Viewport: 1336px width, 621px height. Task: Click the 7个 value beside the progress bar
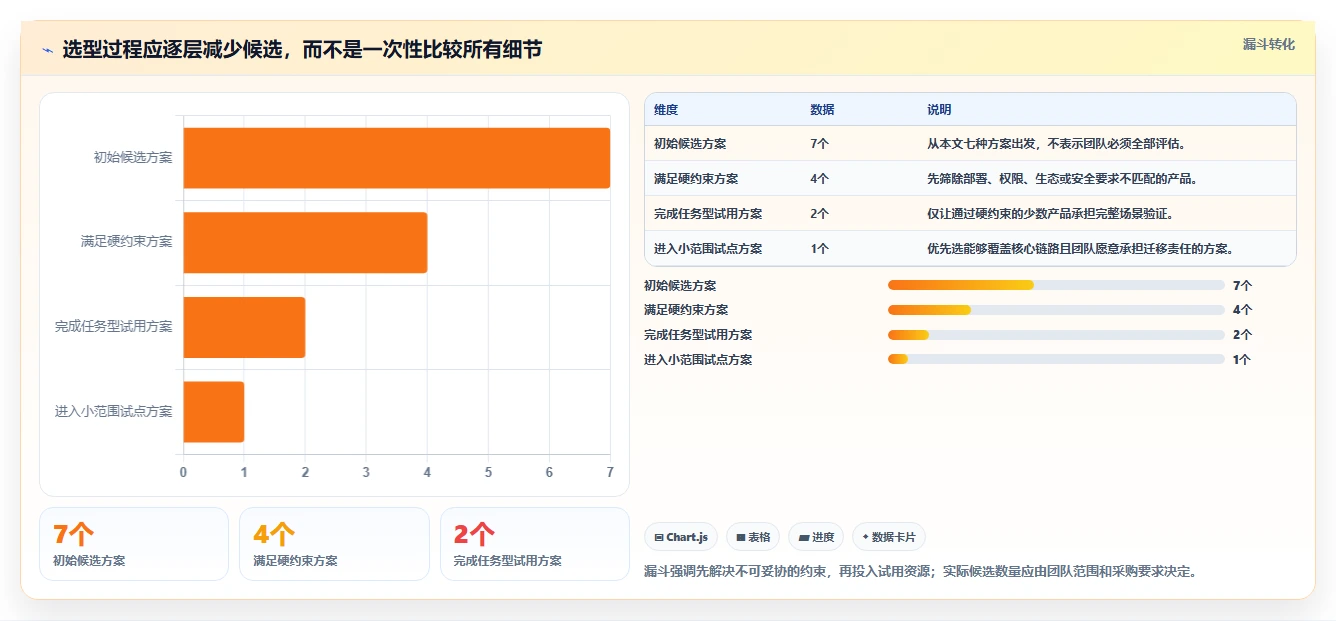(x=1242, y=286)
